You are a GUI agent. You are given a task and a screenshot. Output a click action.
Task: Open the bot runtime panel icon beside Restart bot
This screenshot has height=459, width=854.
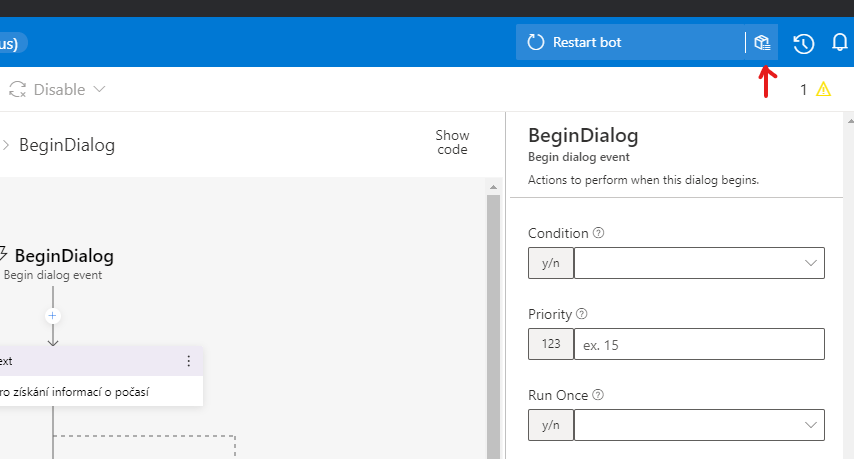762,42
